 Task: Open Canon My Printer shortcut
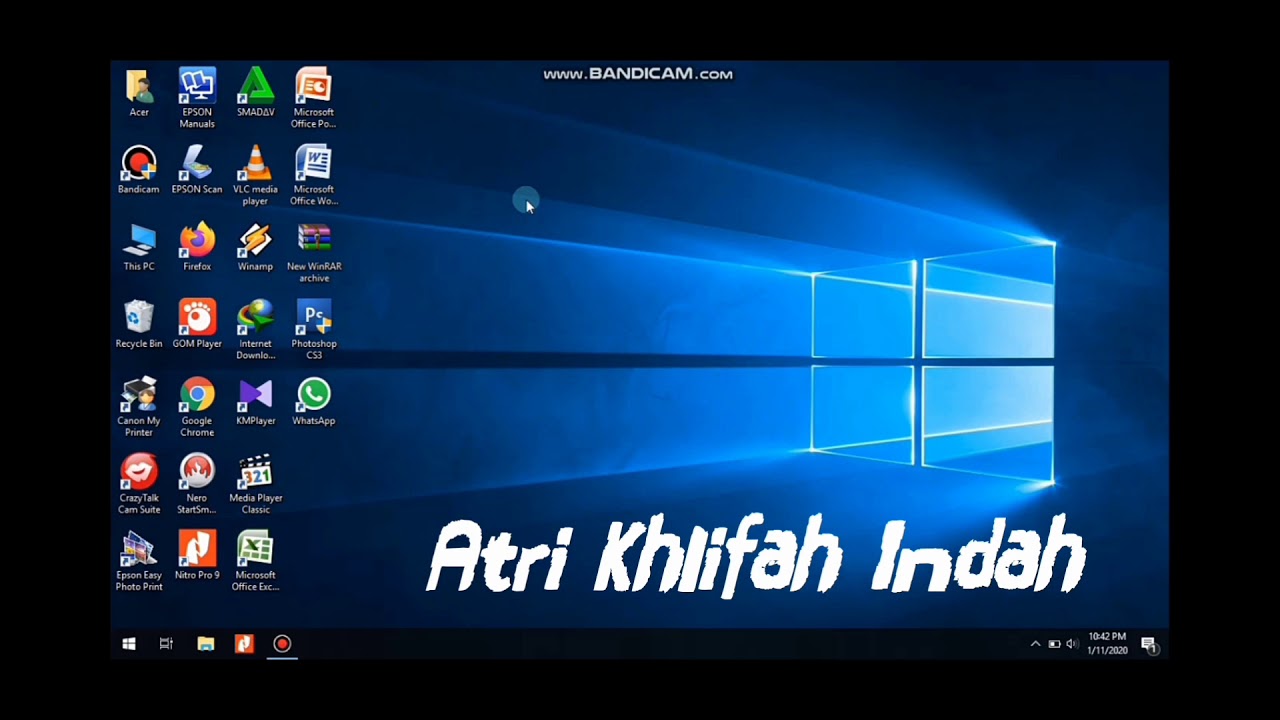click(139, 407)
